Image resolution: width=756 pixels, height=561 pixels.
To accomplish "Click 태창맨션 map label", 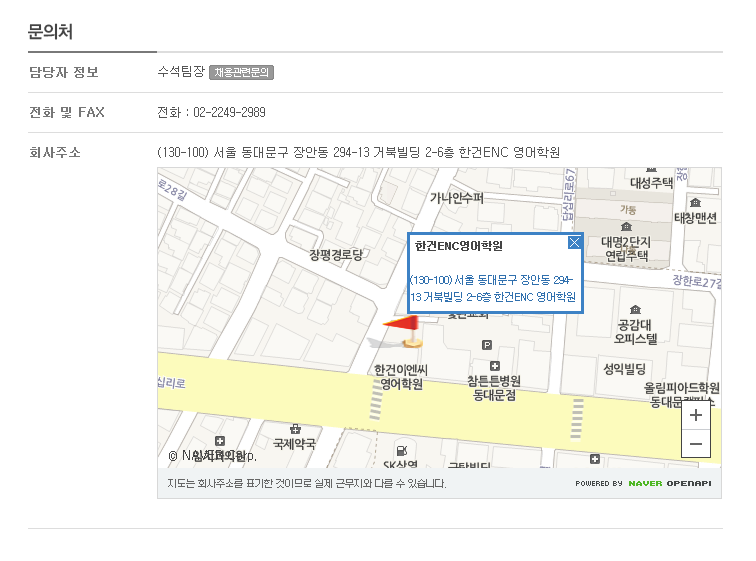I will (695, 218).
